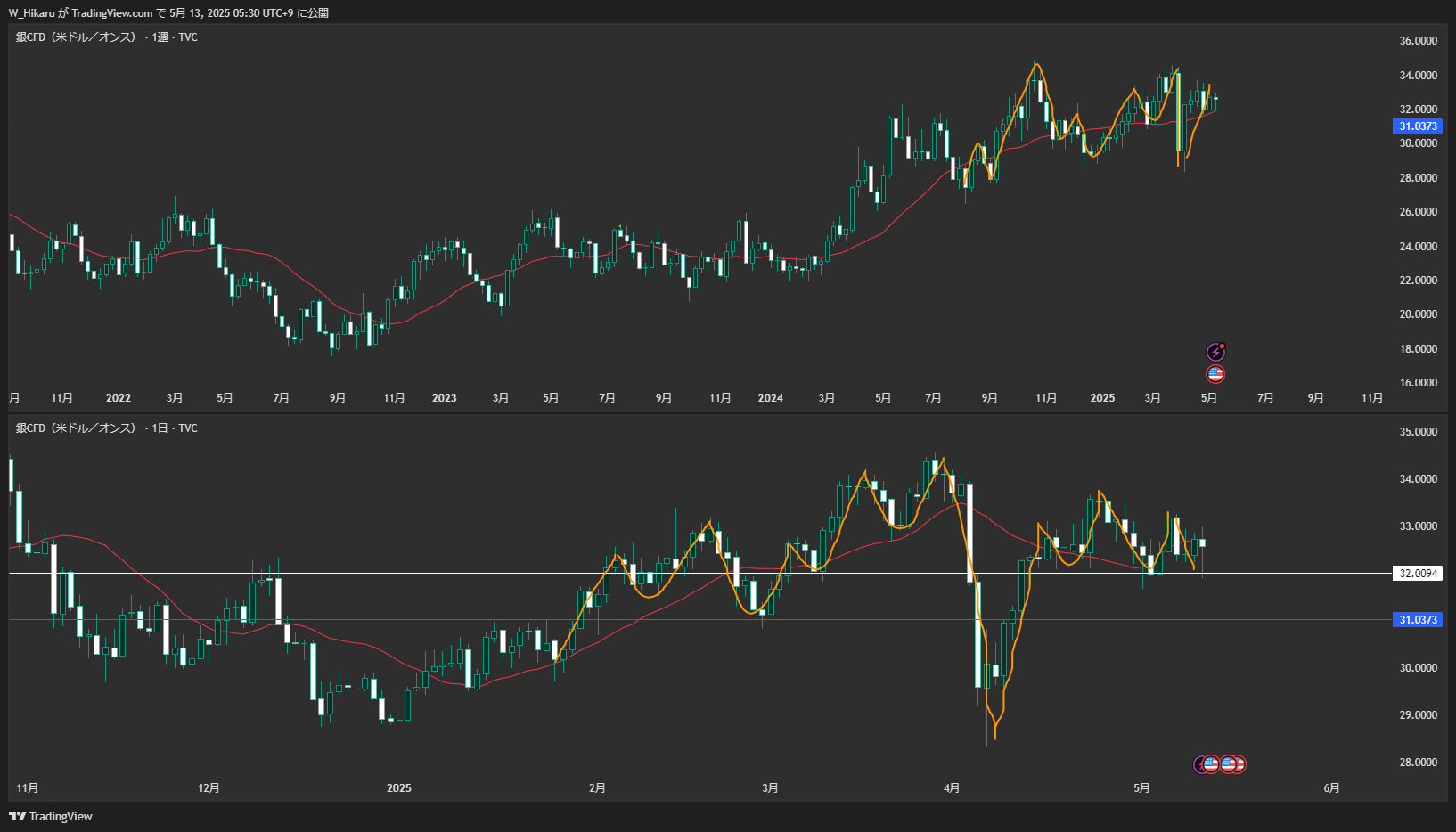Click the leftmost US flag event icon in daily chart

coord(1211,764)
